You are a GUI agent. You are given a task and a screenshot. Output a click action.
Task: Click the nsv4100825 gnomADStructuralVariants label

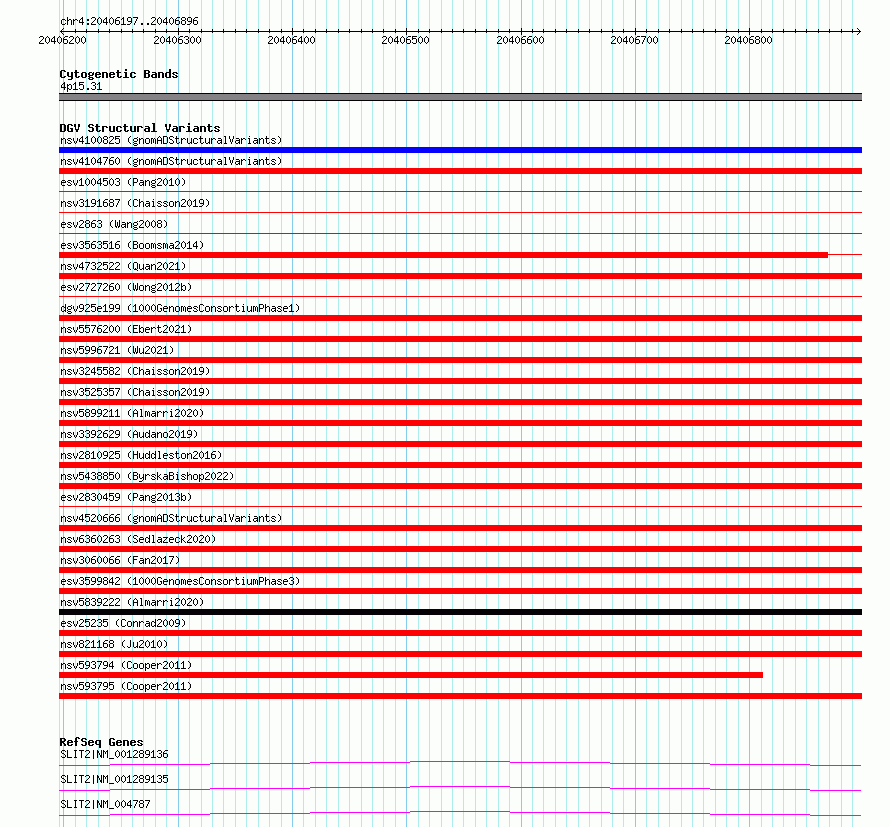[x=171, y=140]
